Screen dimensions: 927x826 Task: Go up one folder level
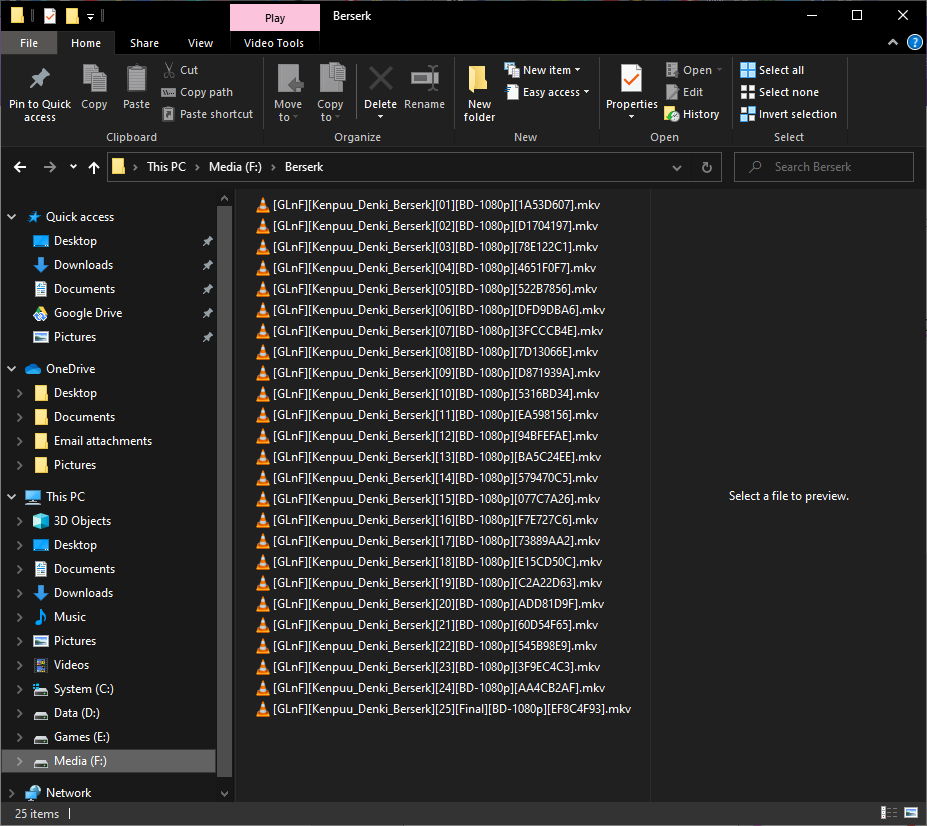(93, 167)
